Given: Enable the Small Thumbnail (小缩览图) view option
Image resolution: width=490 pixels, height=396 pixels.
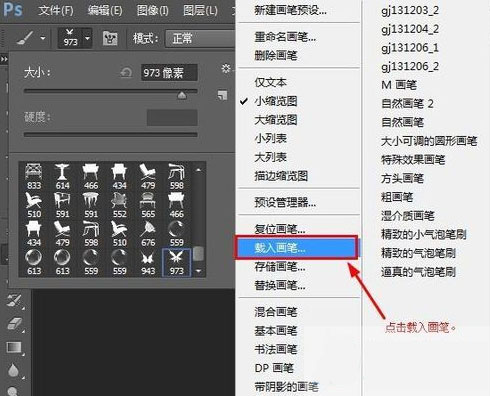Looking at the screenshot, I should (276, 101).
